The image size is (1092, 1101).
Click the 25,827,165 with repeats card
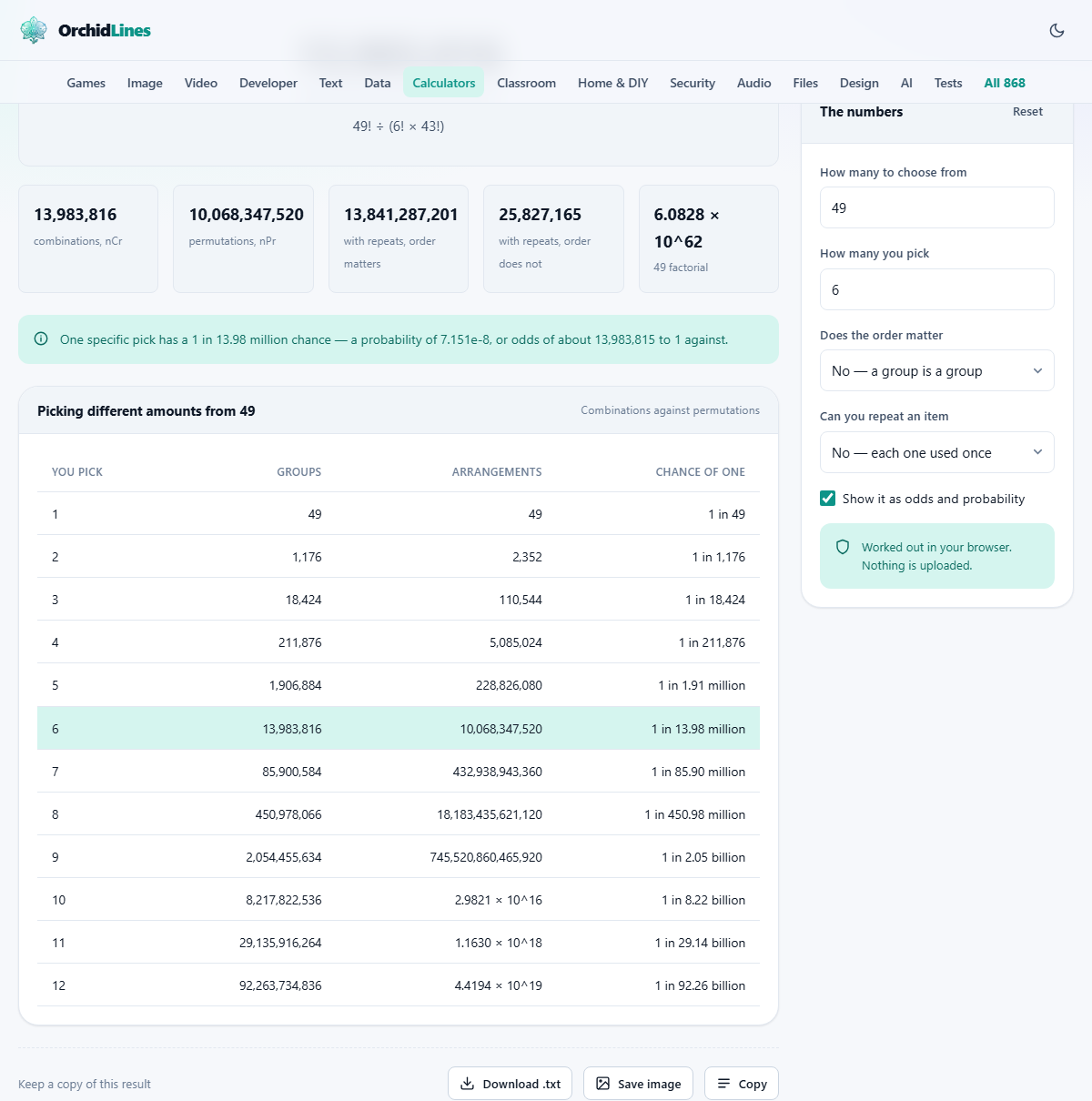pos(553,239)
